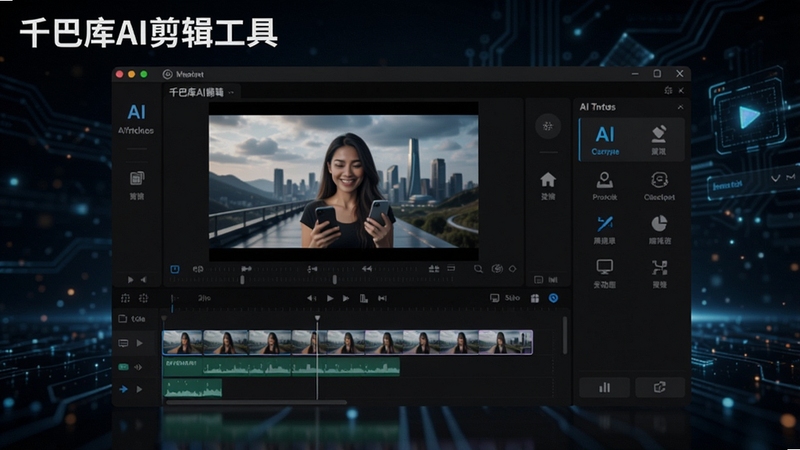Select the second dashed selection tool in timeline
This screenshot has height=450, width=800.
[x=143, y=298]
